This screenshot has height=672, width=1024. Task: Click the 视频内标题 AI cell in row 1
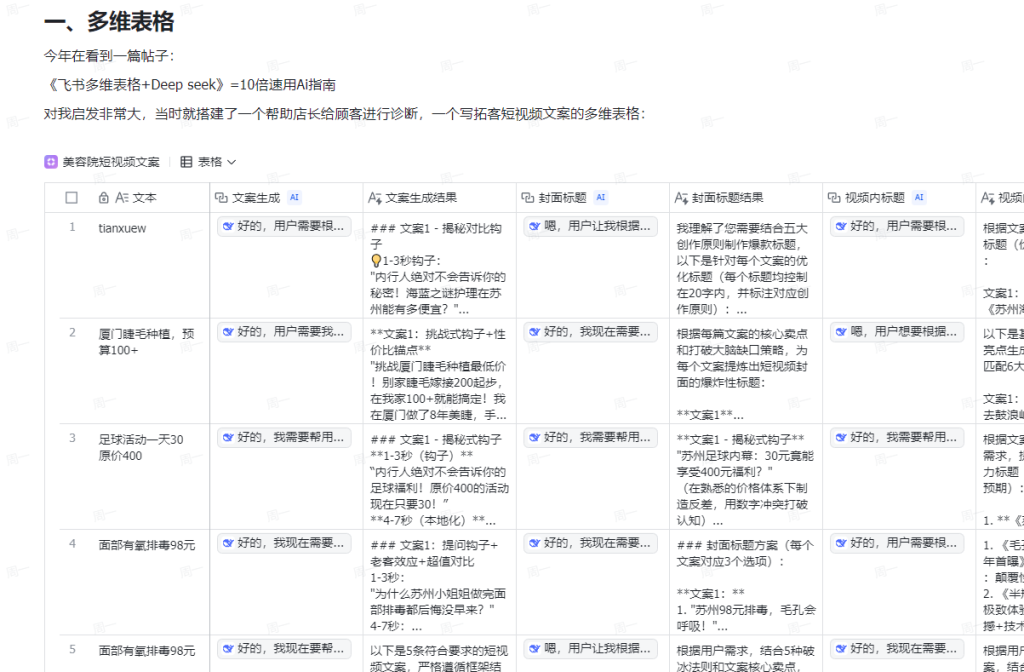897,226
